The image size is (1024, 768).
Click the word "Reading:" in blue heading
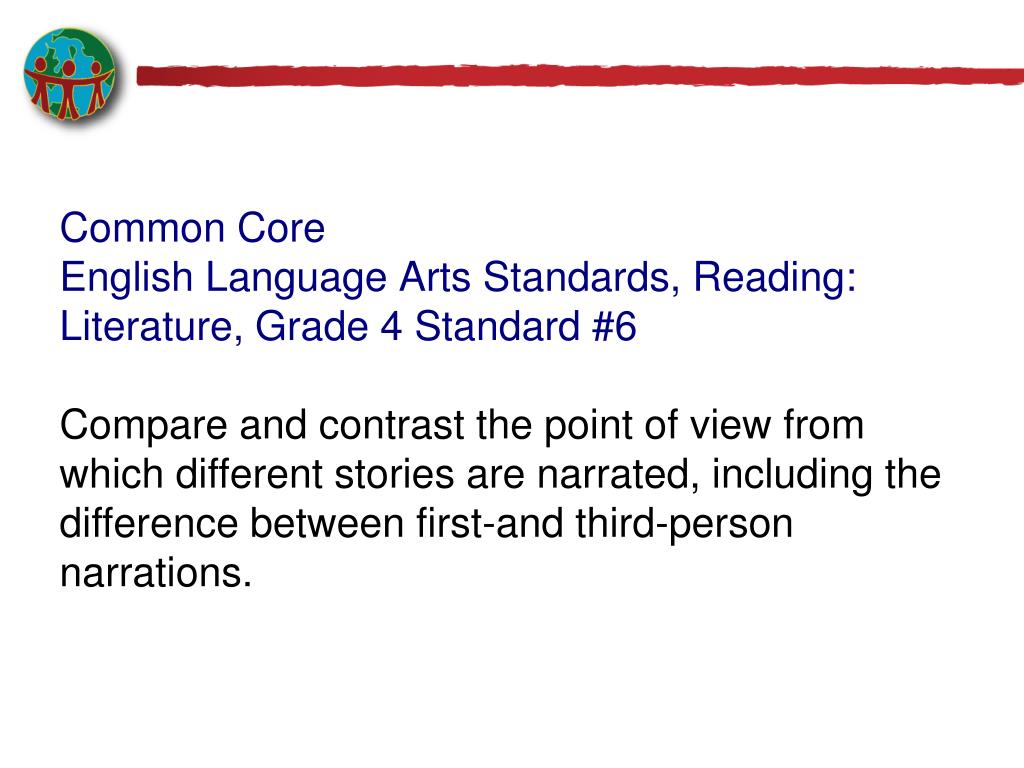point(775,278)
